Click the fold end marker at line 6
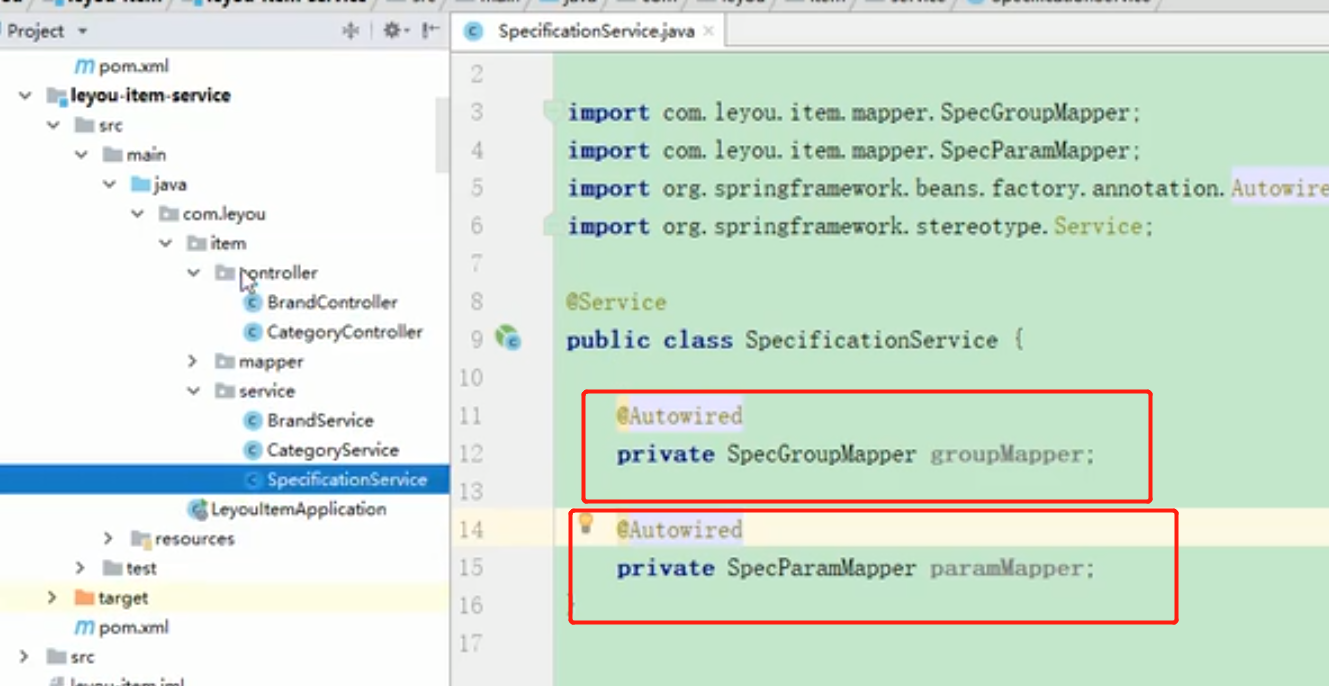 (551, 226)
